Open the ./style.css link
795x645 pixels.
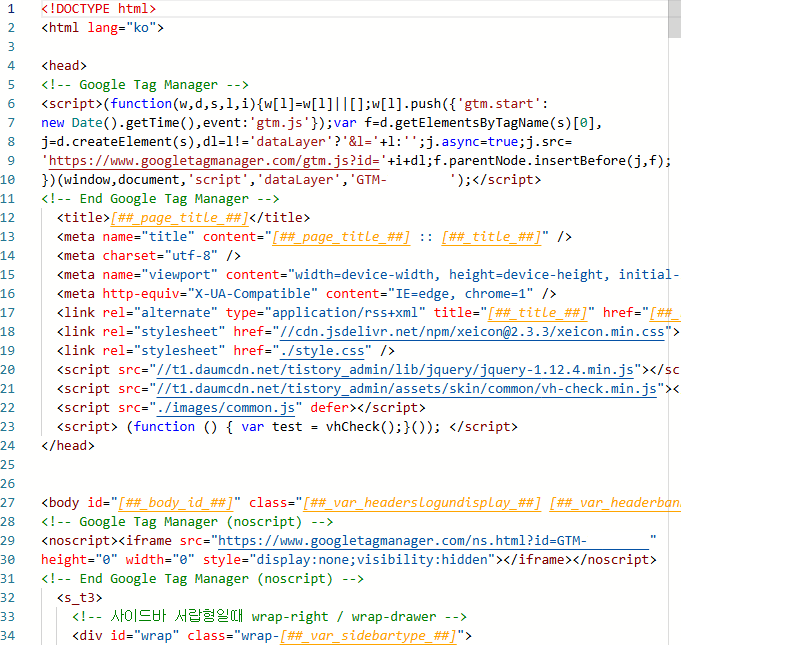click(322, 351)
